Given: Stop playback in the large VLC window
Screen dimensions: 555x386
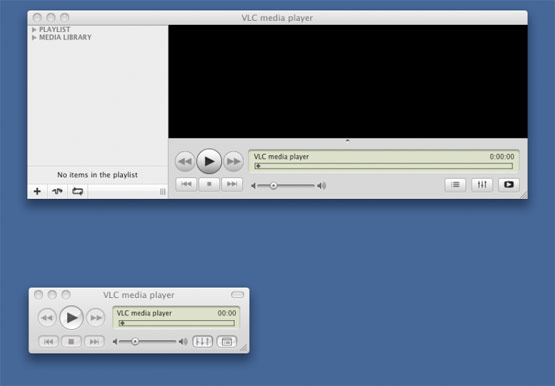Looking at the screenshot, I should tap(209, 184).
